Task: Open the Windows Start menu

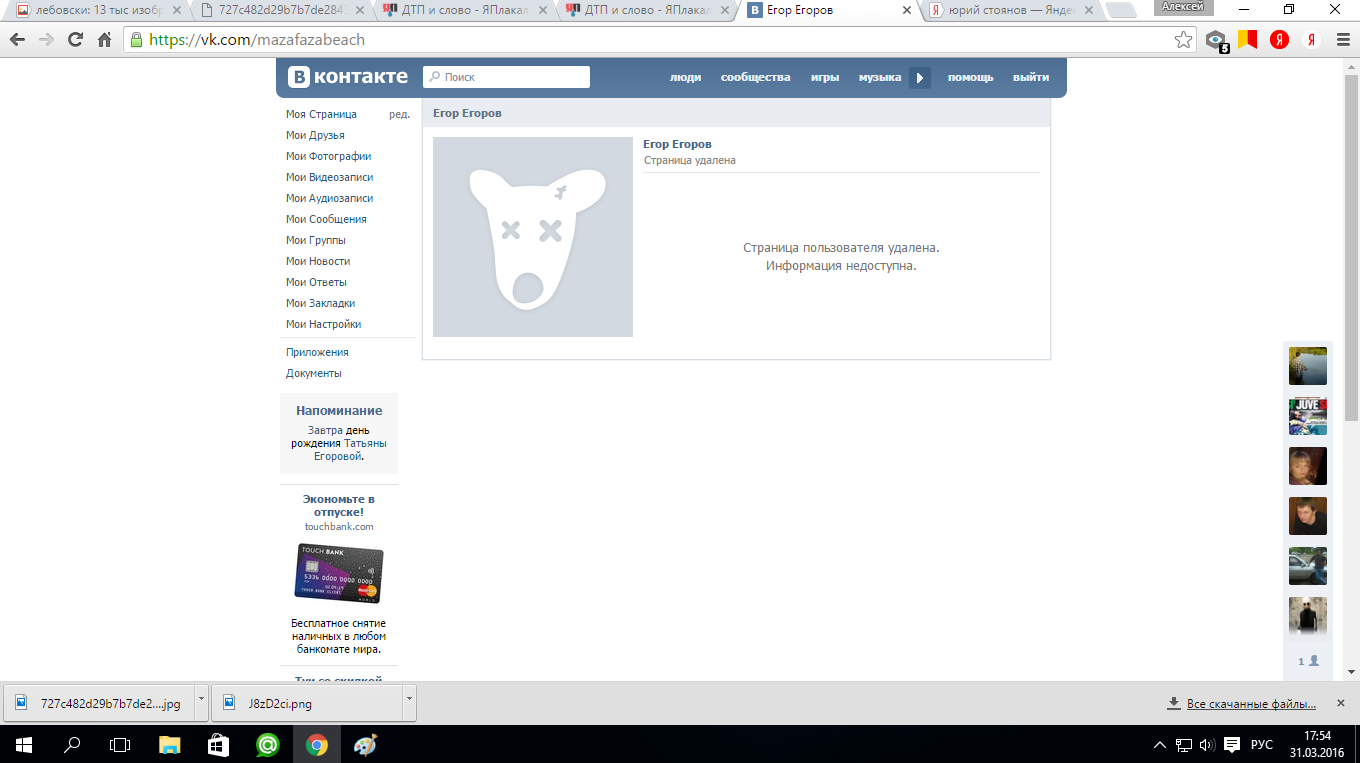Action: tap(24, 744)
